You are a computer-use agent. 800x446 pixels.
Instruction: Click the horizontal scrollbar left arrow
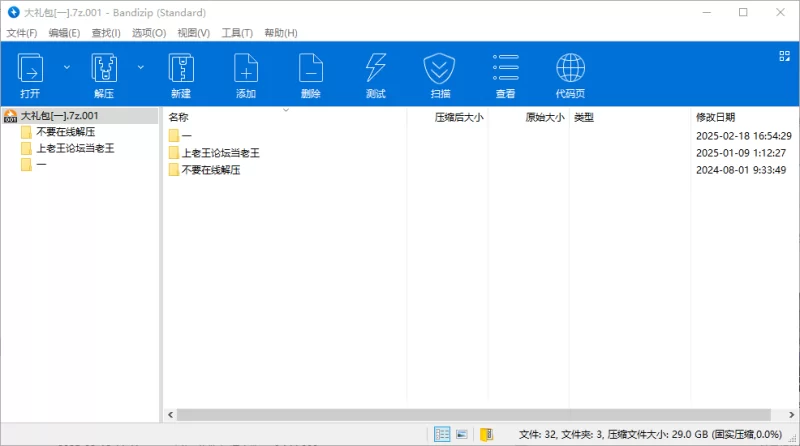(x=170, y=415)
